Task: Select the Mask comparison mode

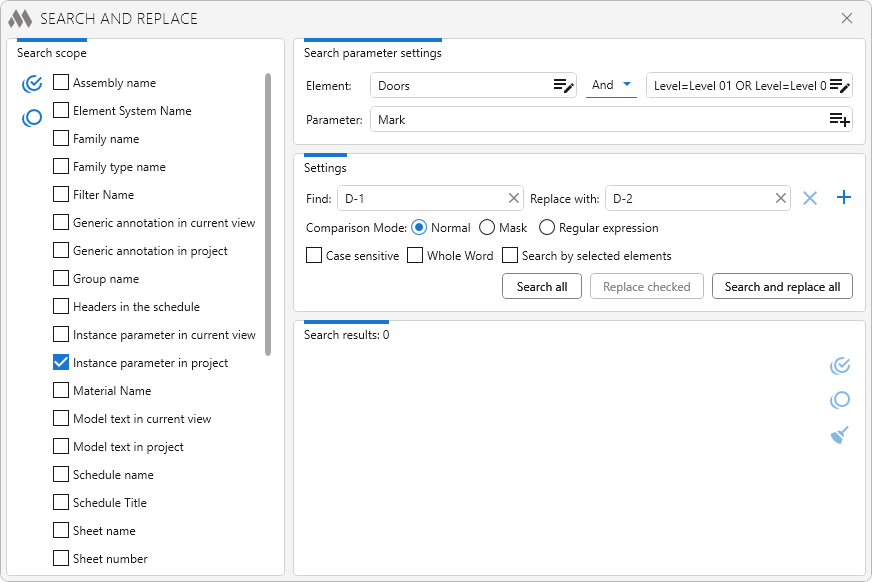Action: [x=487, y=228]
